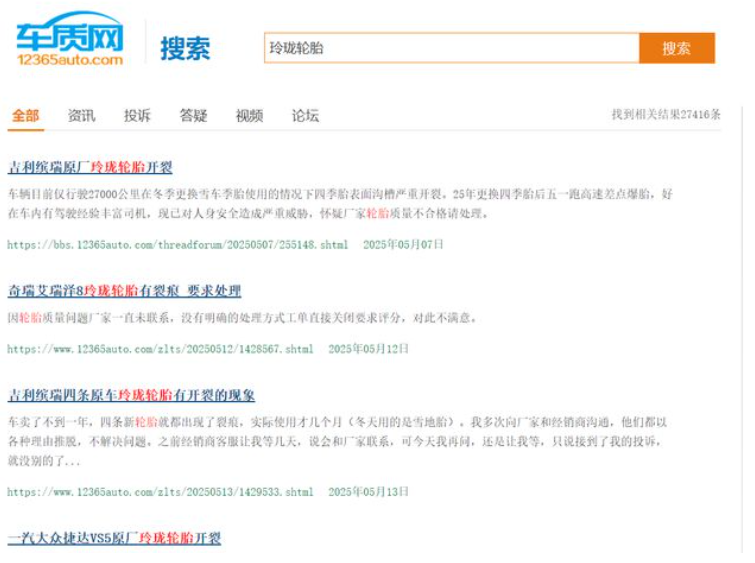Switch to the 资讯 tab

click(x=81, y=116)
